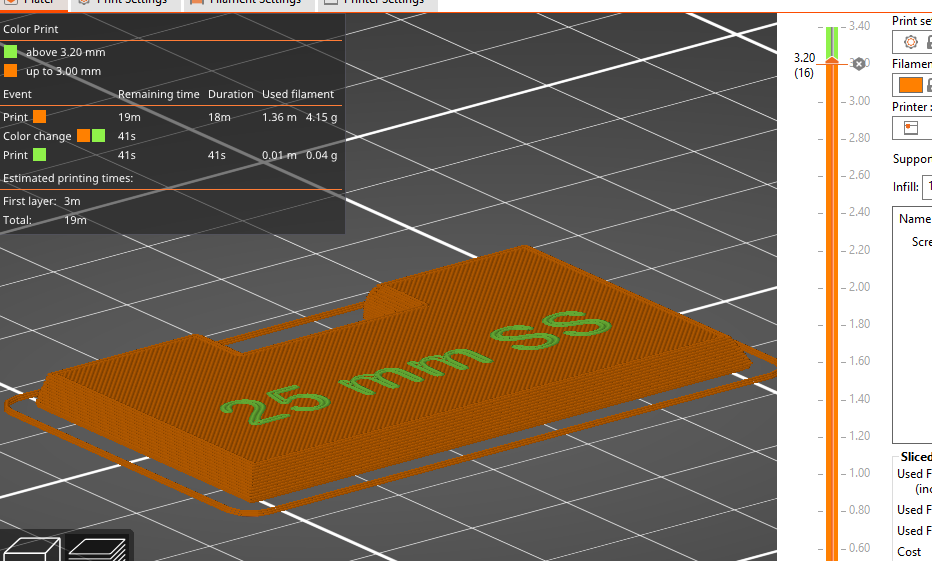This screenshot has height=561, width=932.
Task: Click the orange filament color swatch in sidebar
Action: (910, 85)
